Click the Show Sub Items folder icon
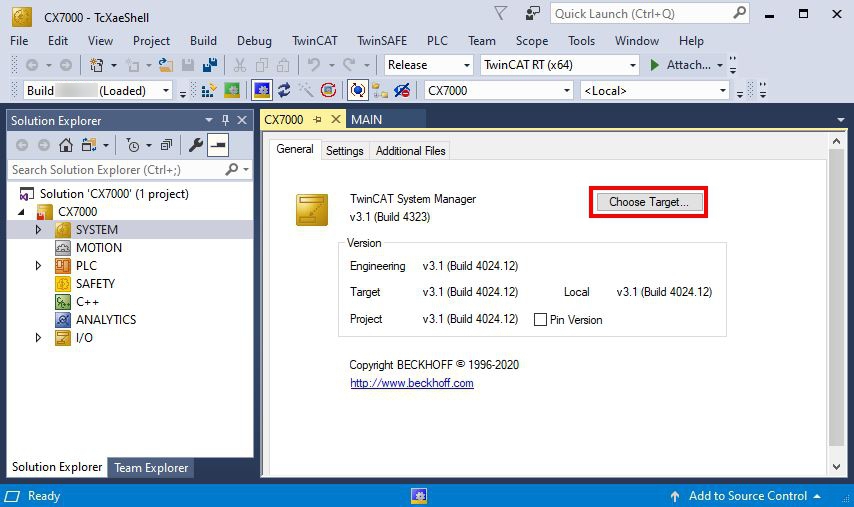 [x=380, y=90]
